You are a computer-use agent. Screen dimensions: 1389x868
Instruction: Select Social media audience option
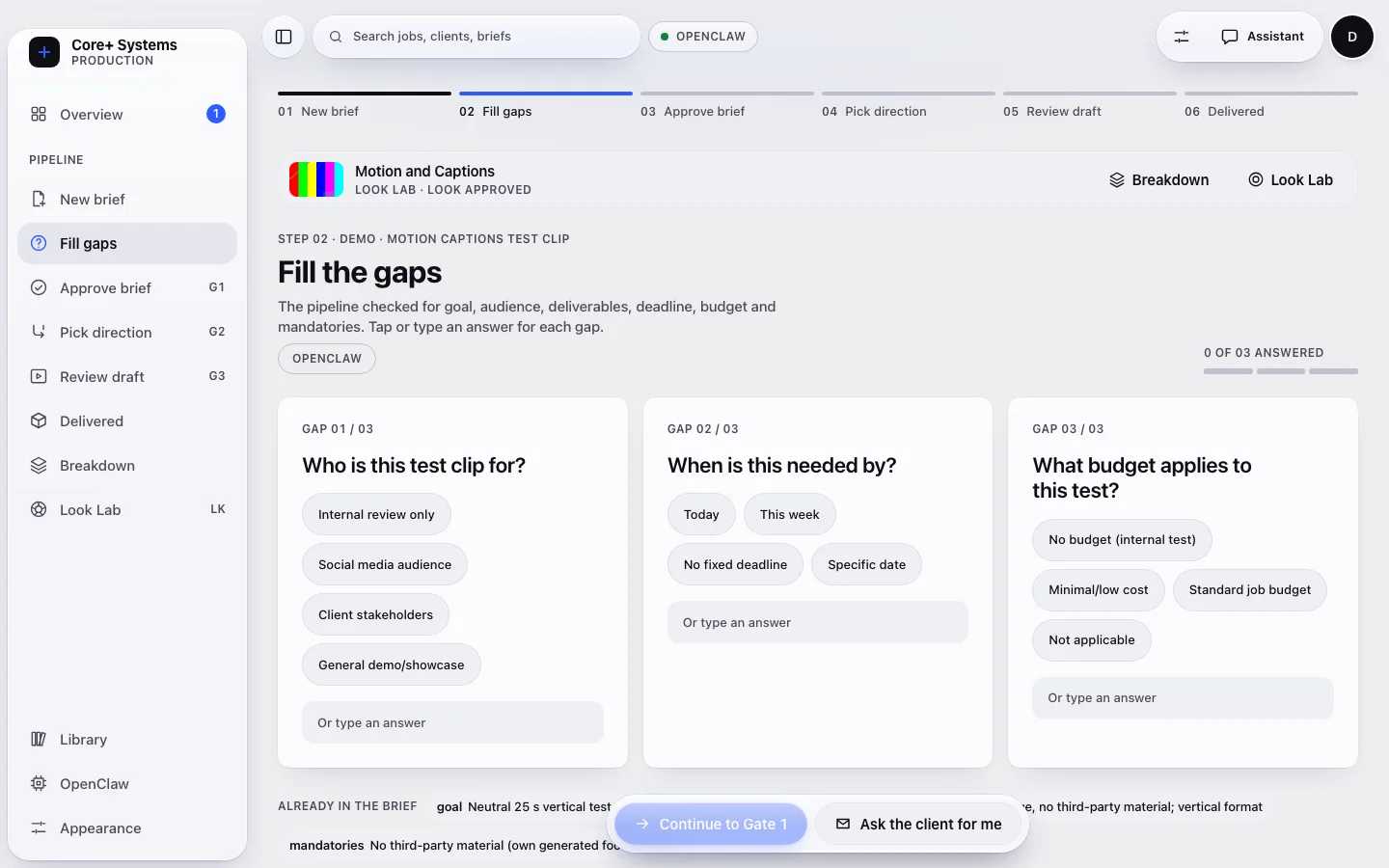coord(385,565)
